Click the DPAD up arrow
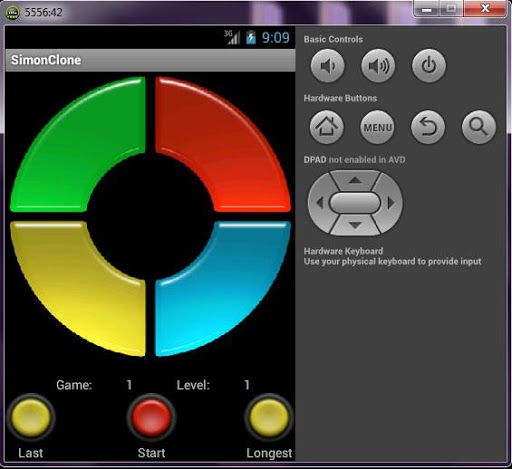512x469 pixels. click(355, 180)
